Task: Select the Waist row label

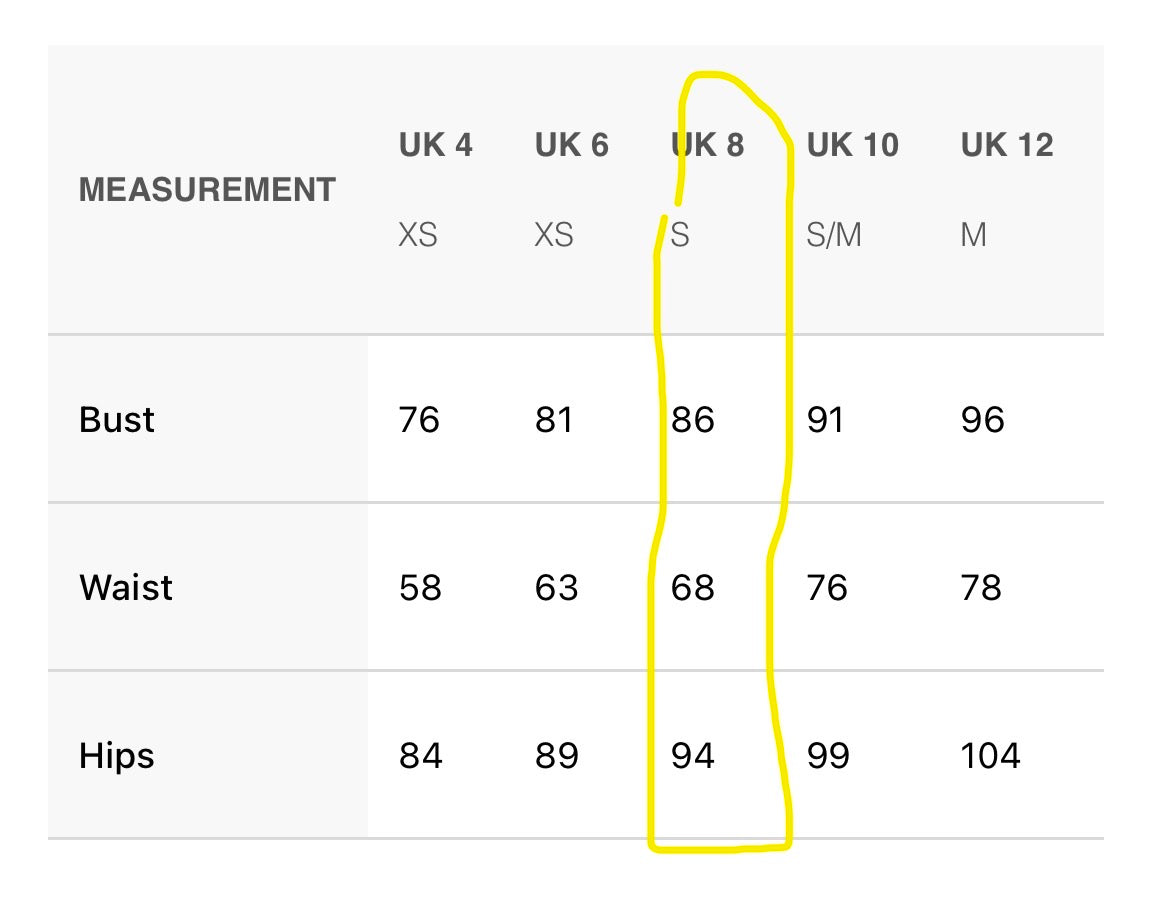Action: click(x=126, y=587)
